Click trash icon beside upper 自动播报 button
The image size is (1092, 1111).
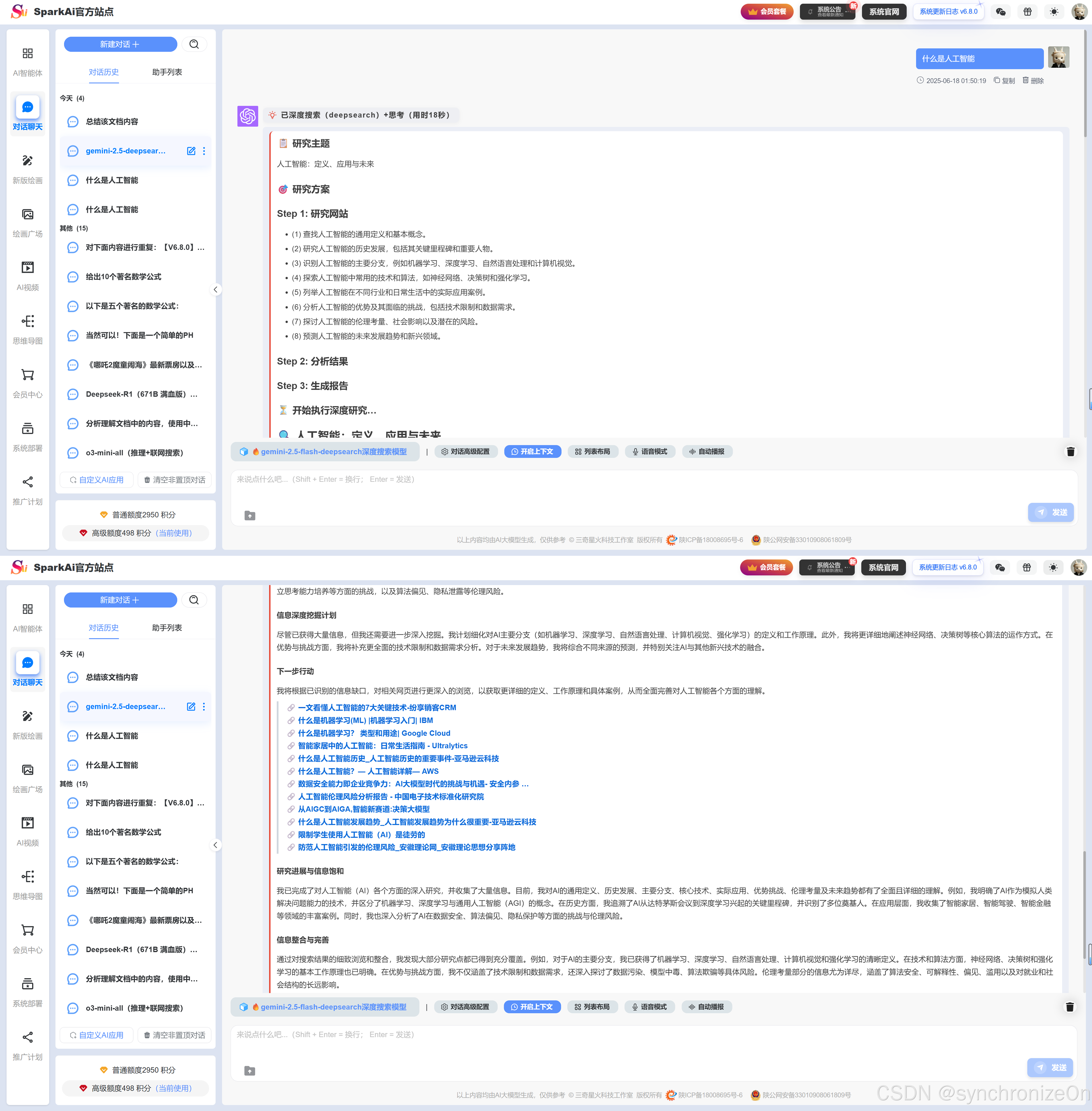(x=1070, y=452)
